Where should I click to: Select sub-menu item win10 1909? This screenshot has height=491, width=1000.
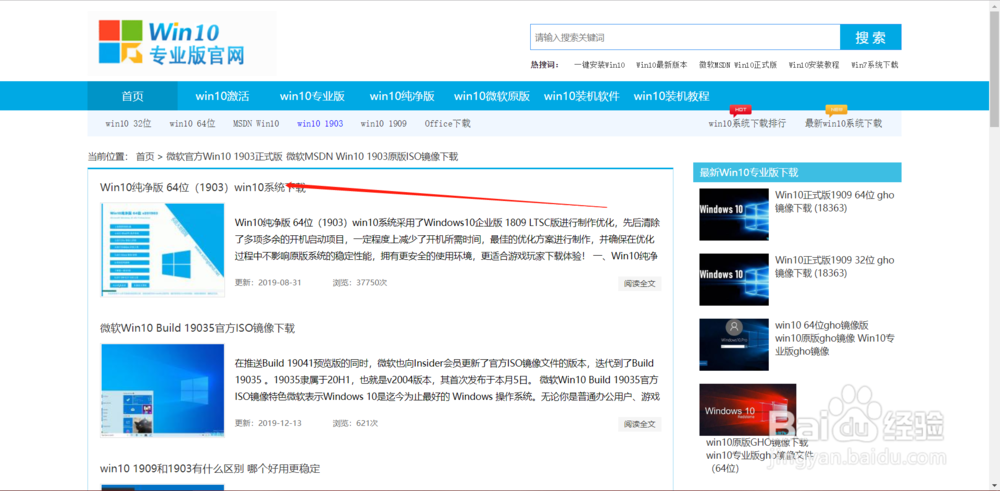383,124
